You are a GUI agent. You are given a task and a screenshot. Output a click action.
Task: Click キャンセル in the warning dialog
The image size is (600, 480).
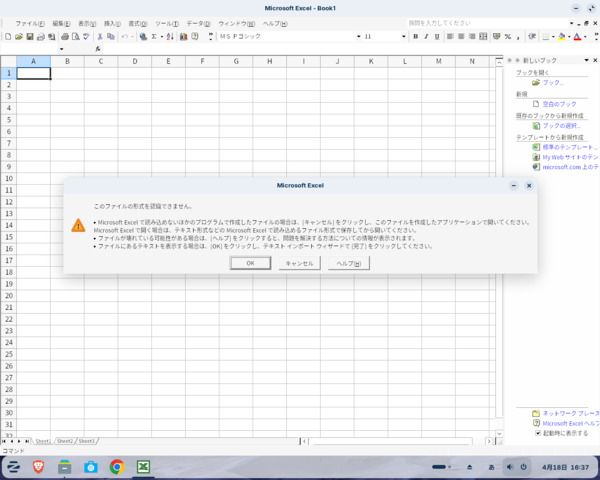(299, 263)
